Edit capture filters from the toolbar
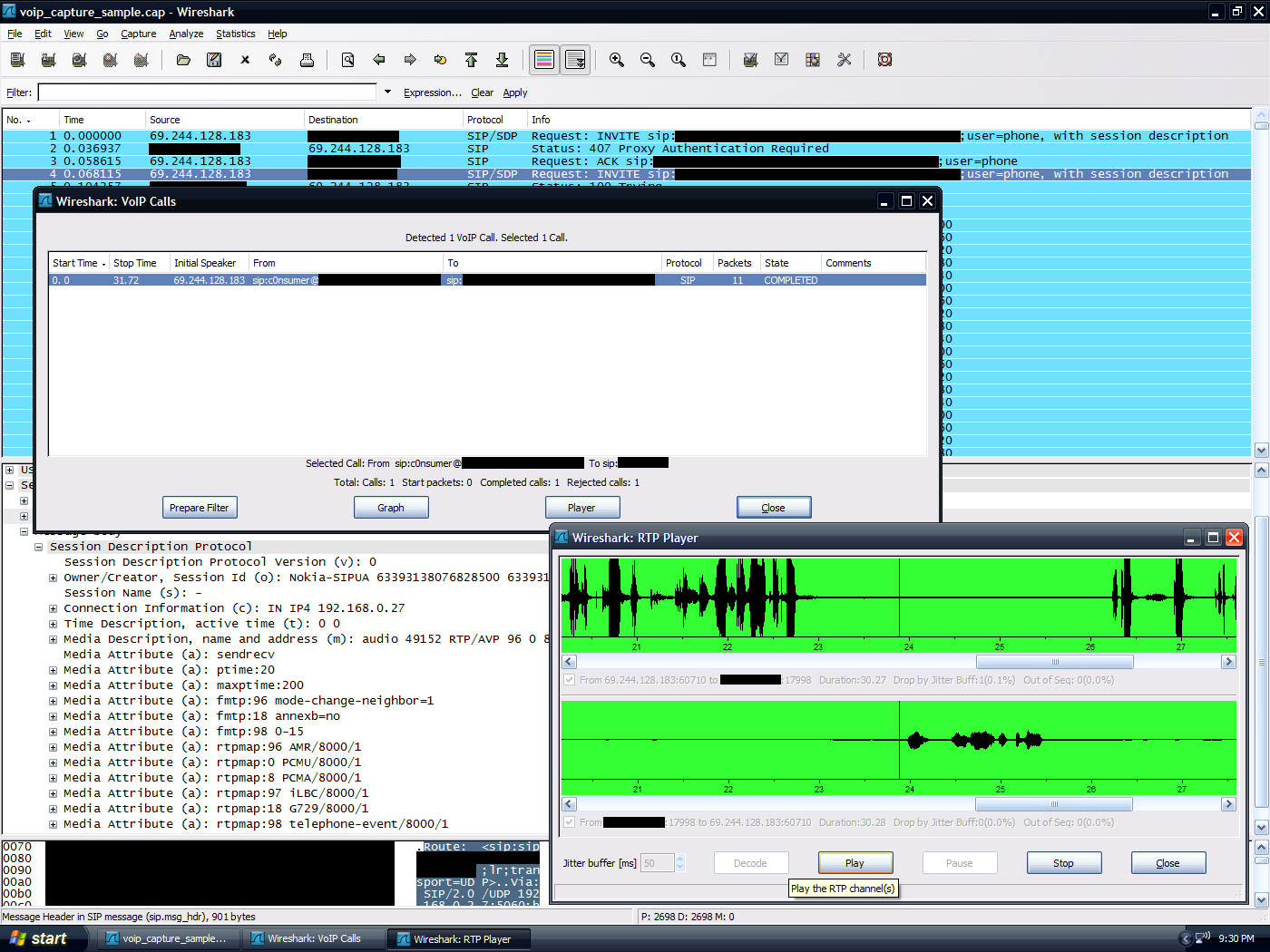Image resolution: width=1270 pixels, height=952 pixels. 751,60
